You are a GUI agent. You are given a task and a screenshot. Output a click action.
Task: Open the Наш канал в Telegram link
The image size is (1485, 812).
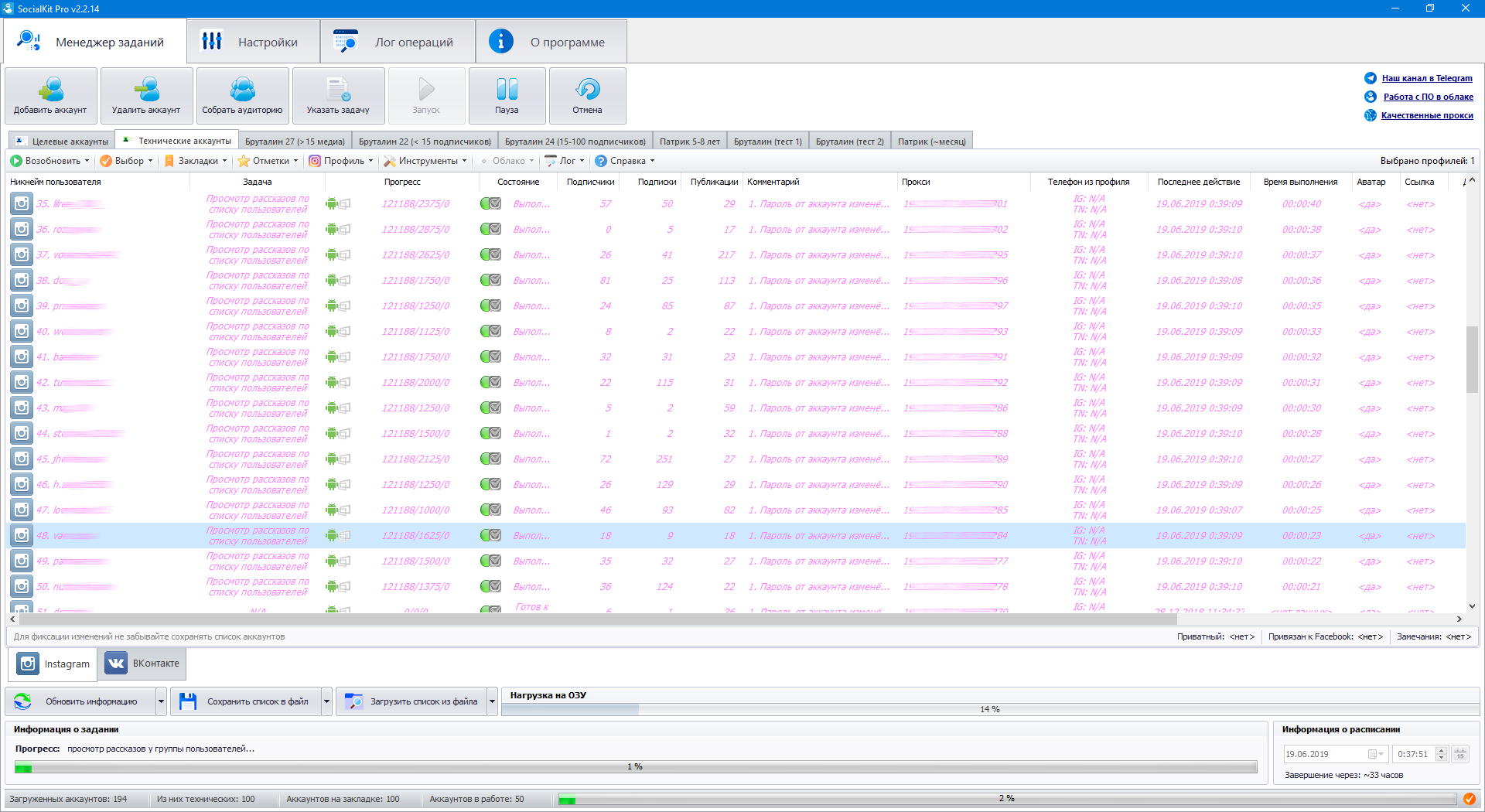1427,78
